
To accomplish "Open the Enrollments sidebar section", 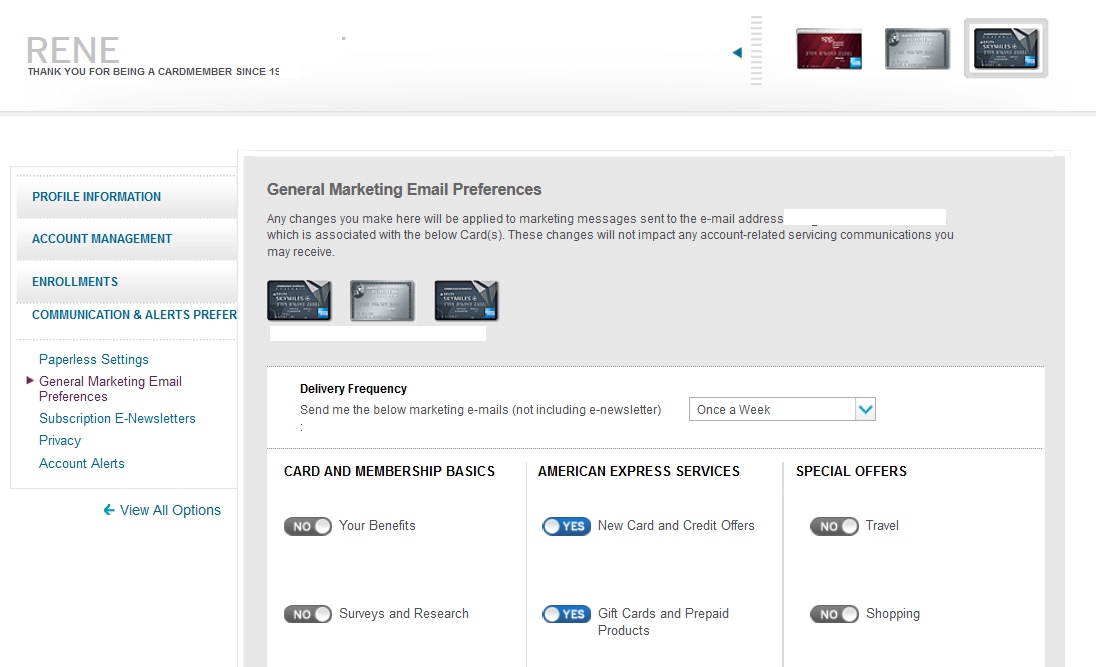I will (x=75, y=282).
